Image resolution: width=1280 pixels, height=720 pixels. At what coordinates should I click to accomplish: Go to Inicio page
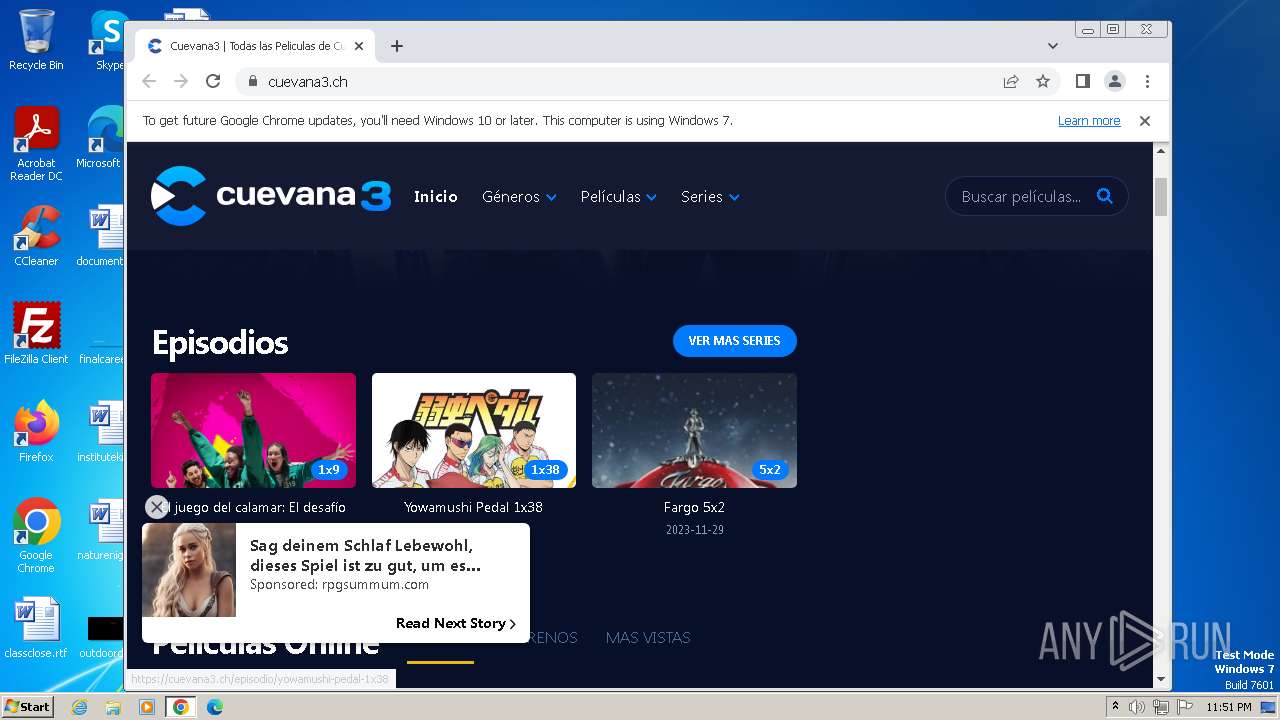(x=436, y=197)
